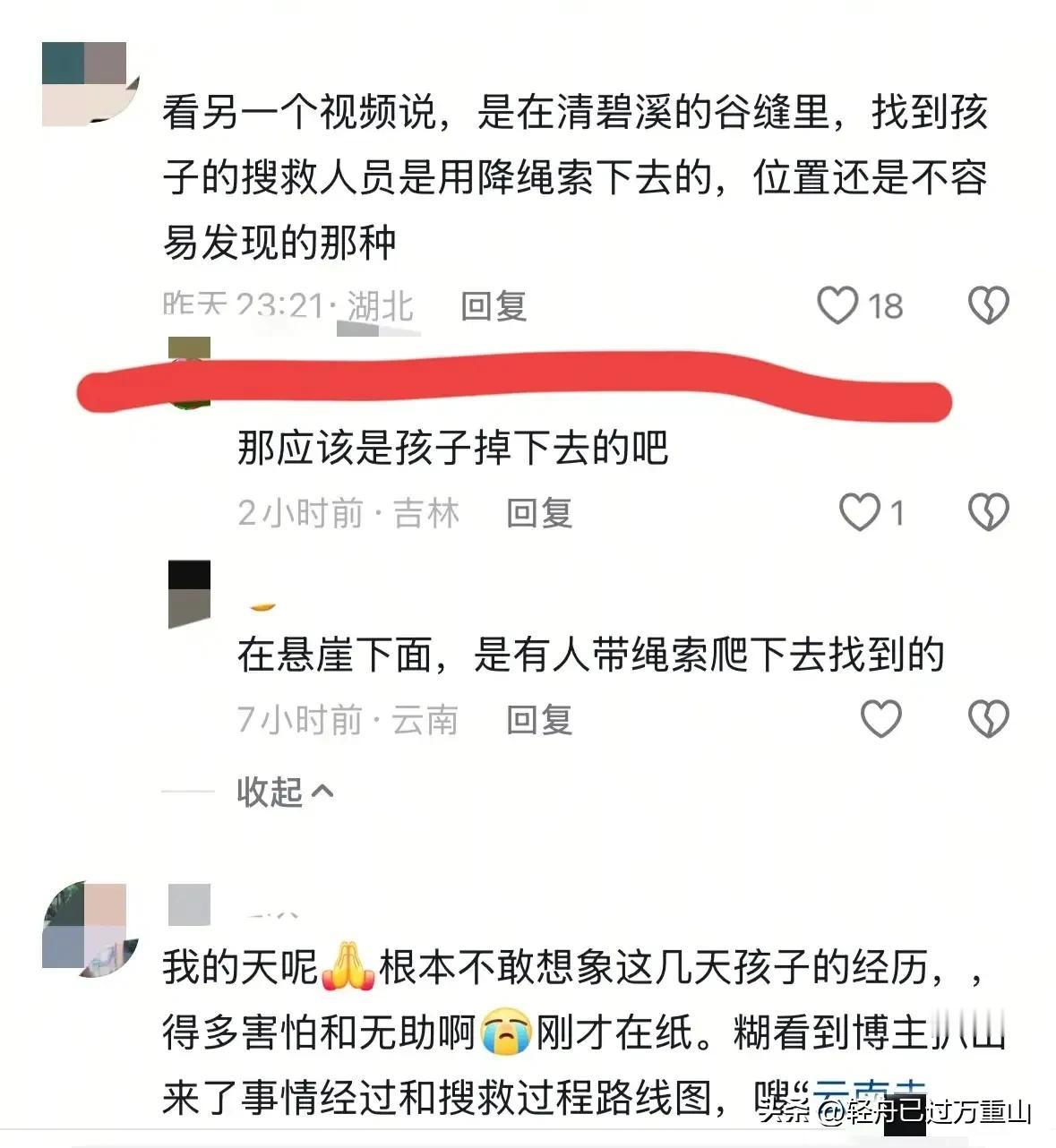
Task: Like the Yunnan reply about the cliff
Action: tap(880, 719)
